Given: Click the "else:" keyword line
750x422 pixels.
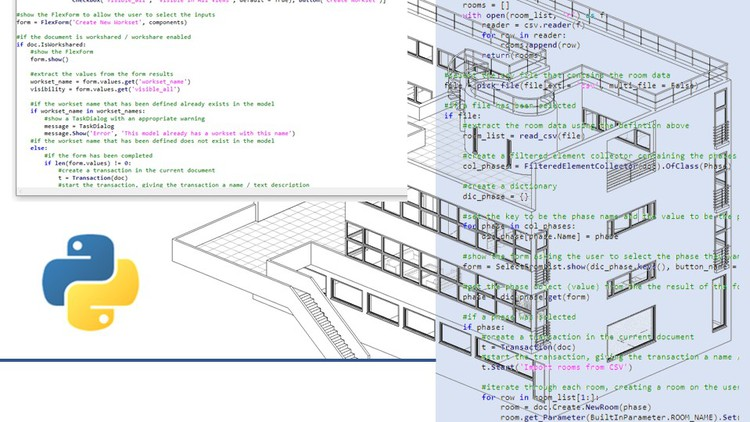Looking at the screenshot, I should [37, 148].
